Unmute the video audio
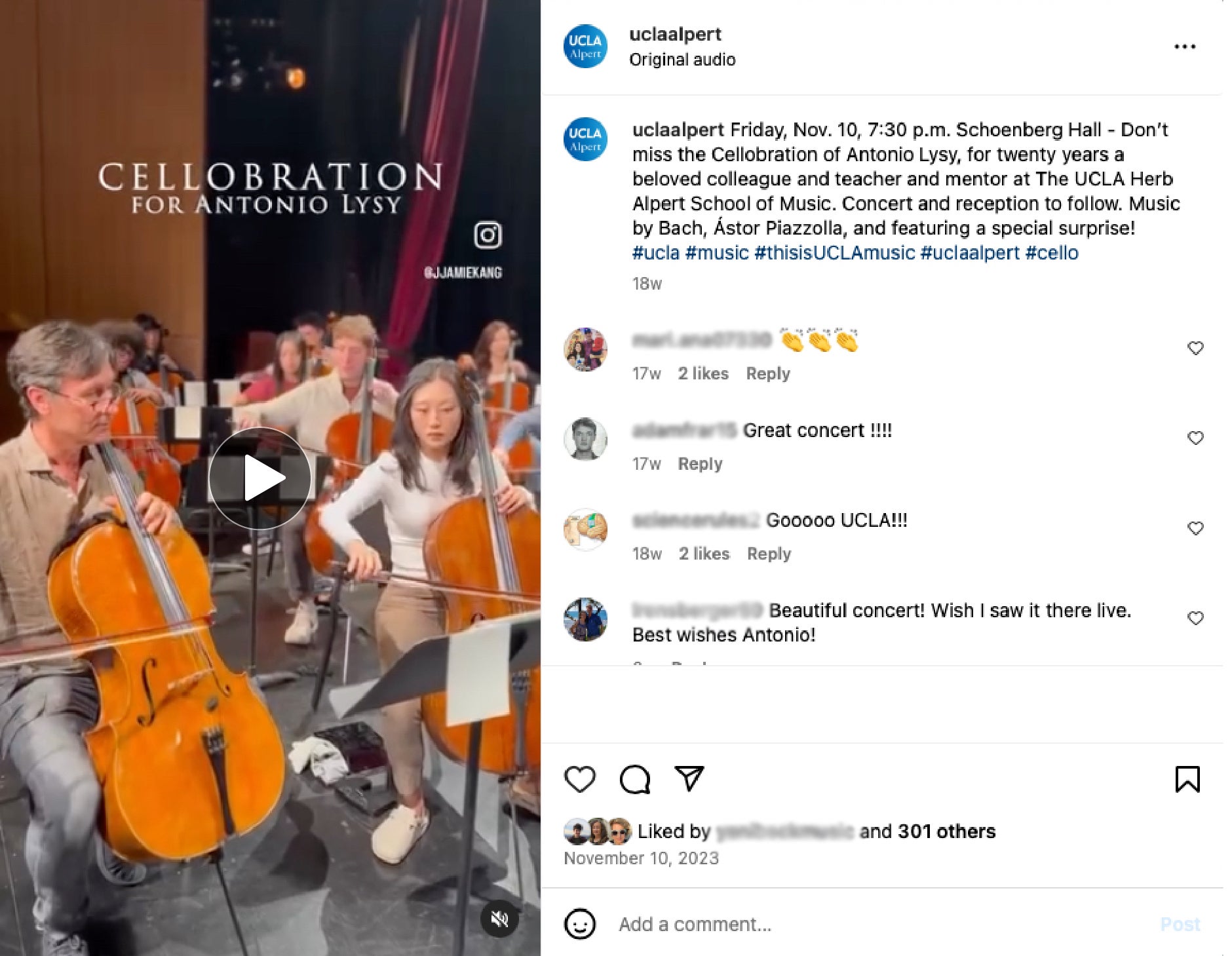Screen dimensions: 1232x956 coord(499,918)
